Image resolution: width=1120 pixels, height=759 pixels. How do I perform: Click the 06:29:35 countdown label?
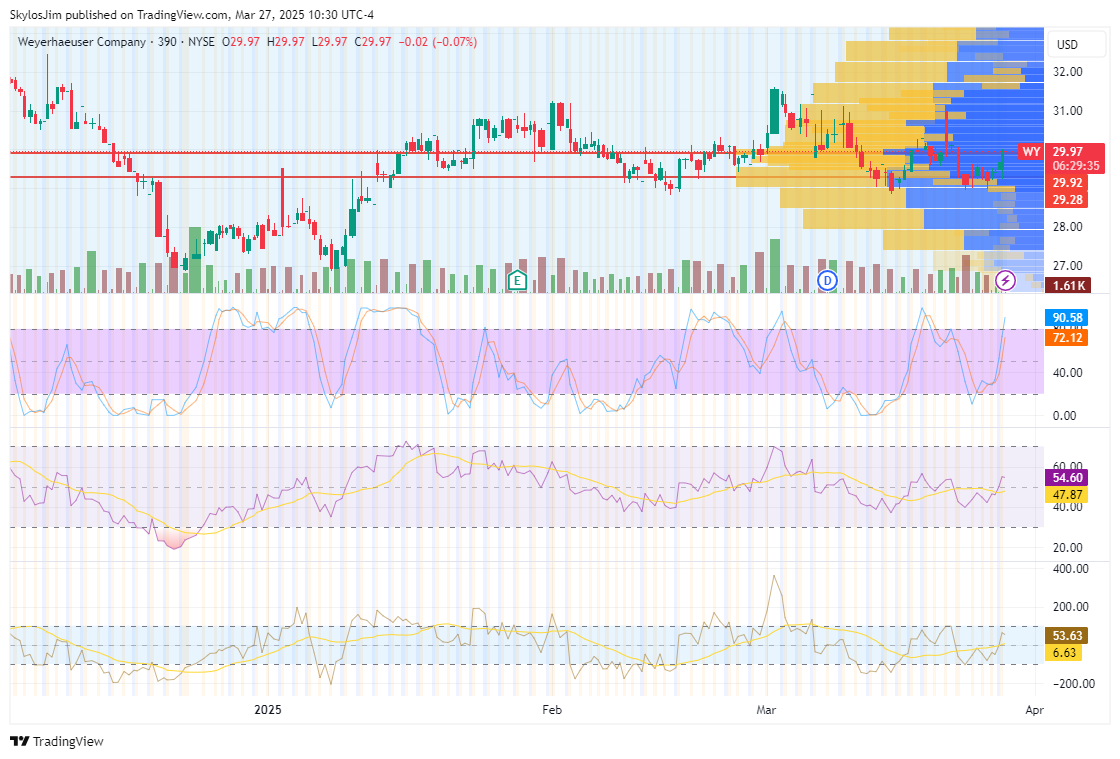[1075, 166]
